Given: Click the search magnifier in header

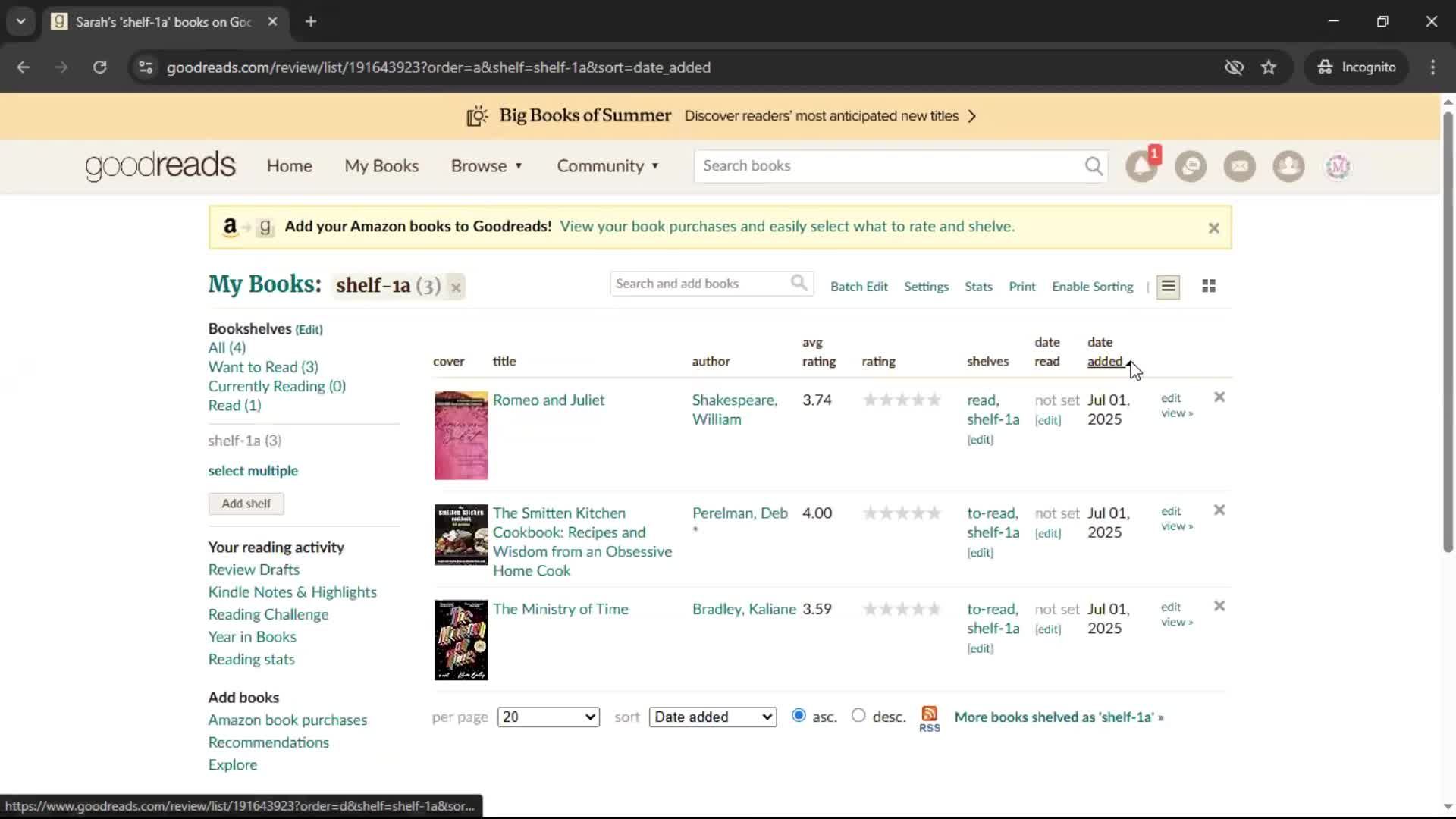Looking at the screenshot, I should (x=1093, y=166).
